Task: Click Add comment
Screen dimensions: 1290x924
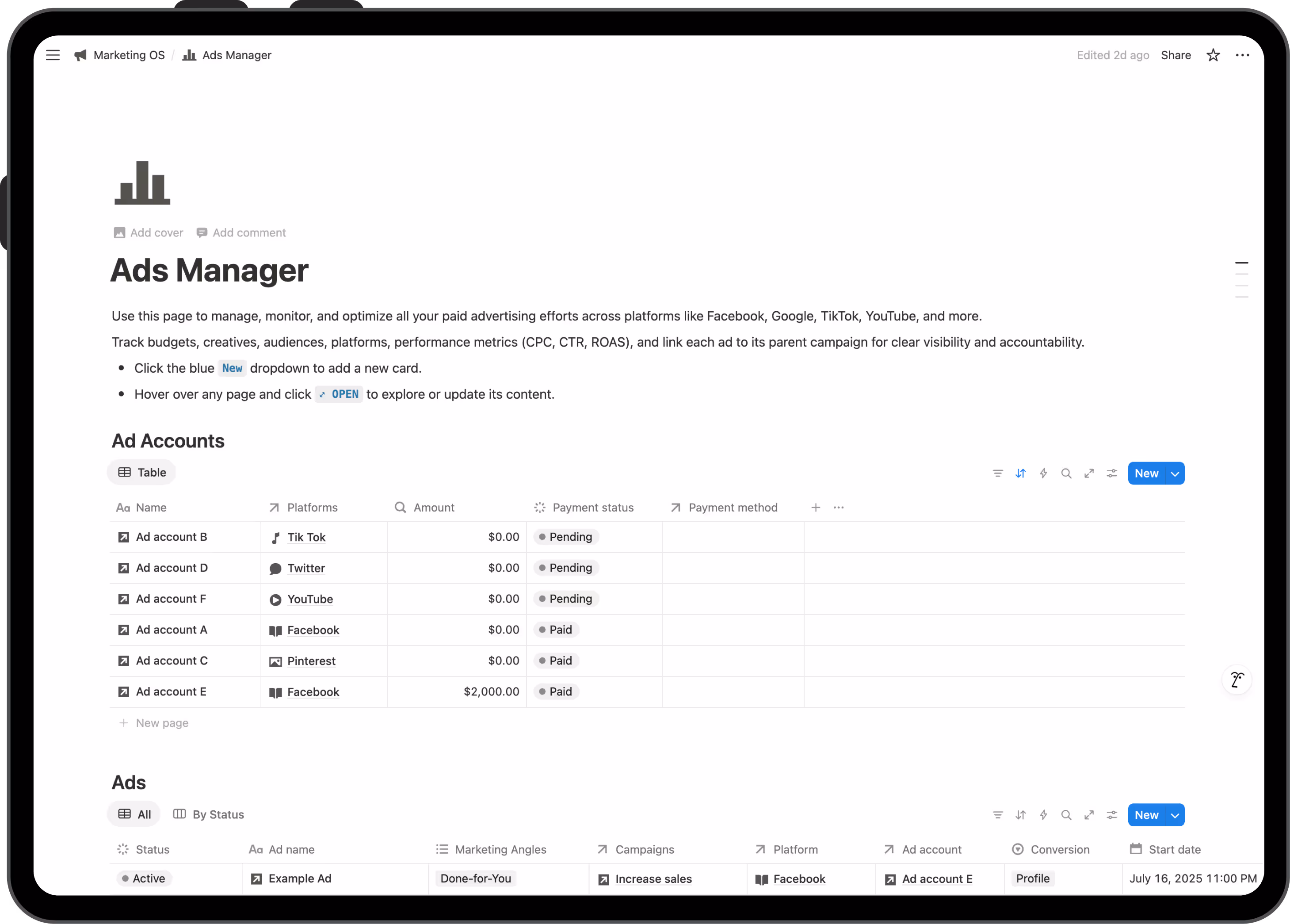Action: 241,233
